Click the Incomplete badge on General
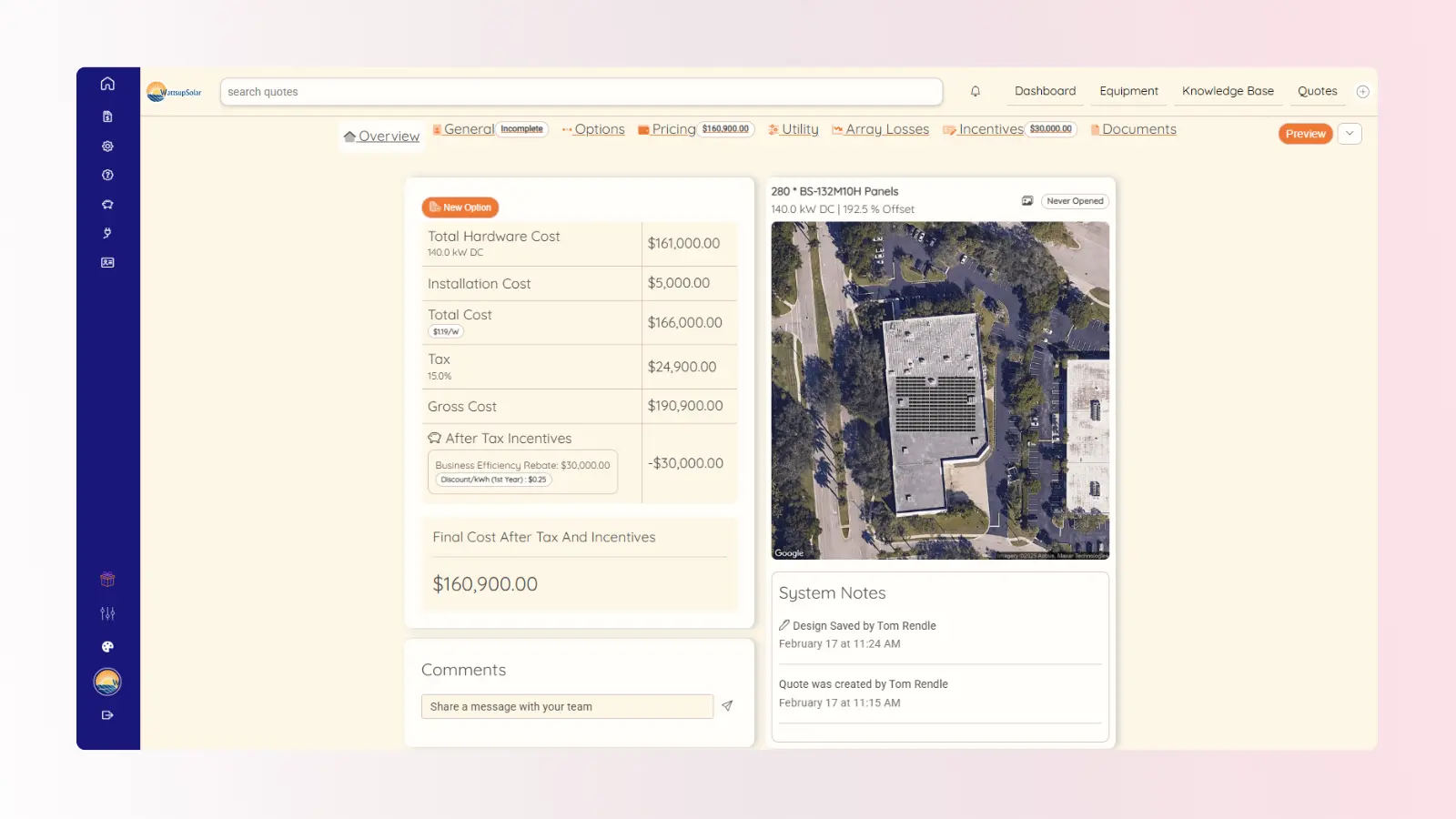This screenshot has height=819, width=1456. pos(521,129)
